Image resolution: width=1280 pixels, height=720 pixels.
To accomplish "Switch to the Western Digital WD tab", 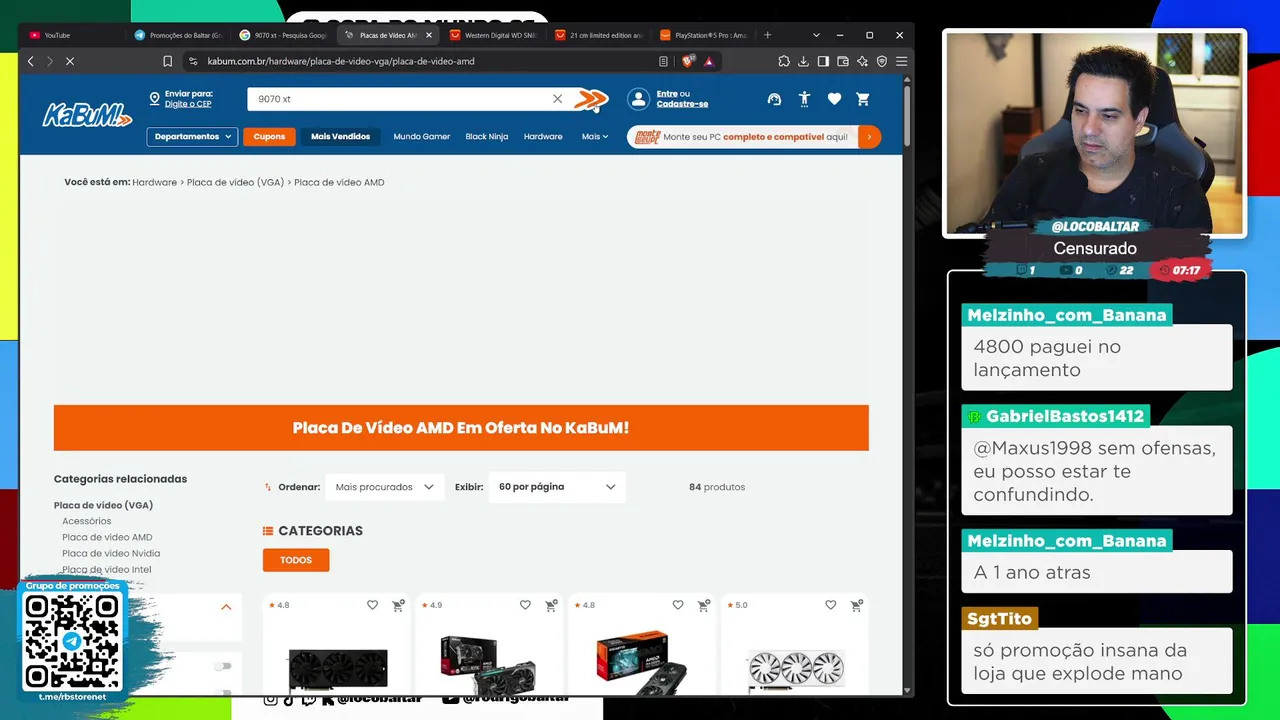I will (493, 35).
